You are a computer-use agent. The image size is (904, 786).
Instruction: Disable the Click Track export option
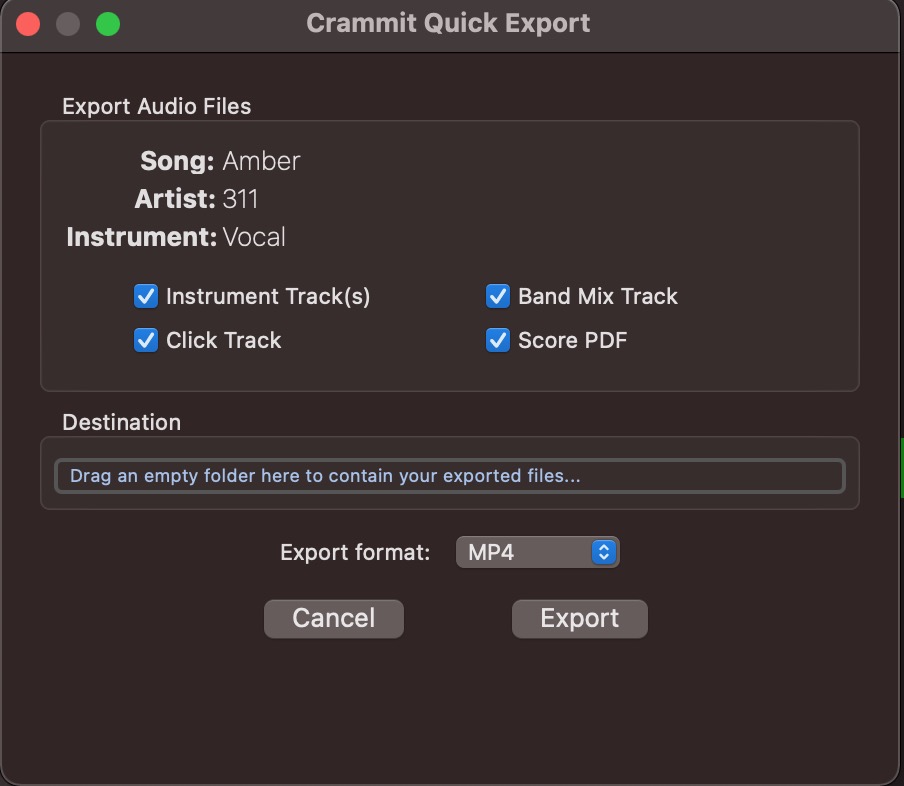point(146,340)
